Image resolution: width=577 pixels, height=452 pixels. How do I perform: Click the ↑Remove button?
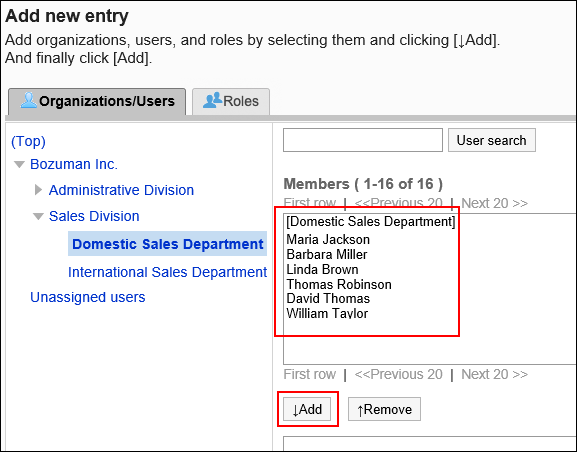pyautogui.click(x=384, y=409)
